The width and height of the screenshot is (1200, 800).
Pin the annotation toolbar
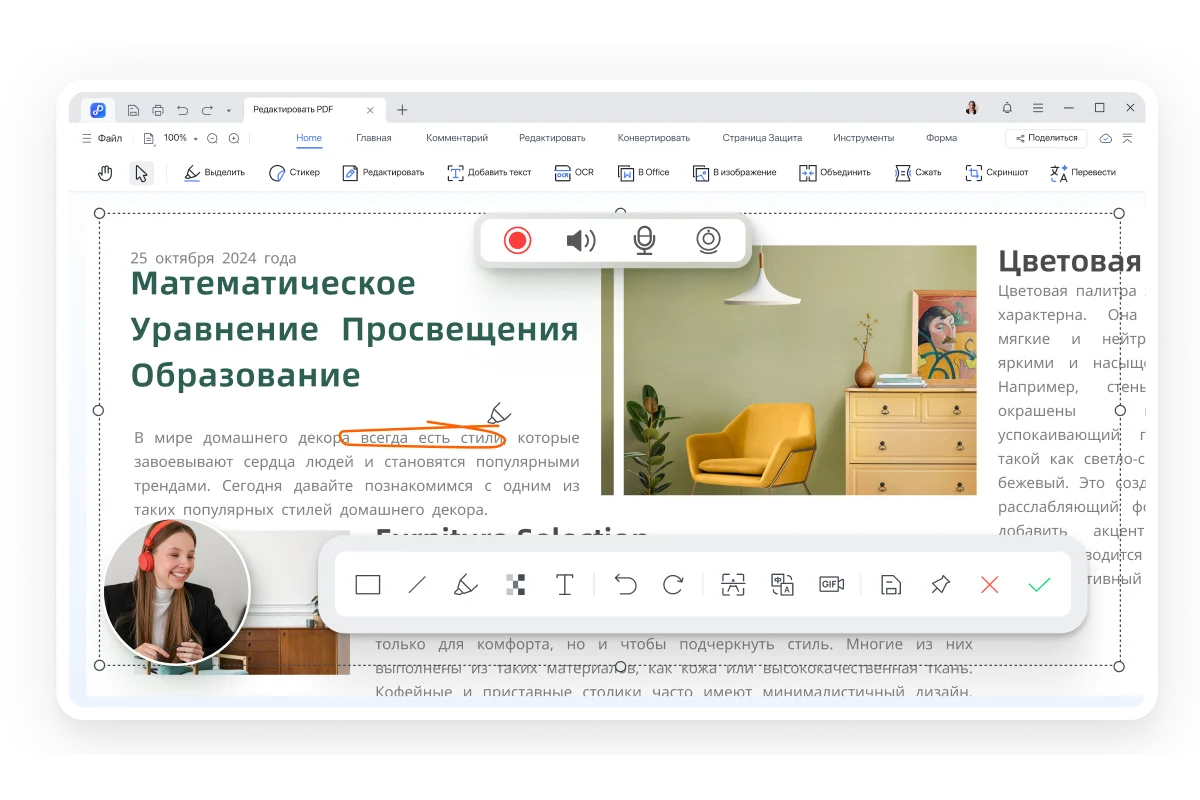pyautogui.click(x=939, y=584)
